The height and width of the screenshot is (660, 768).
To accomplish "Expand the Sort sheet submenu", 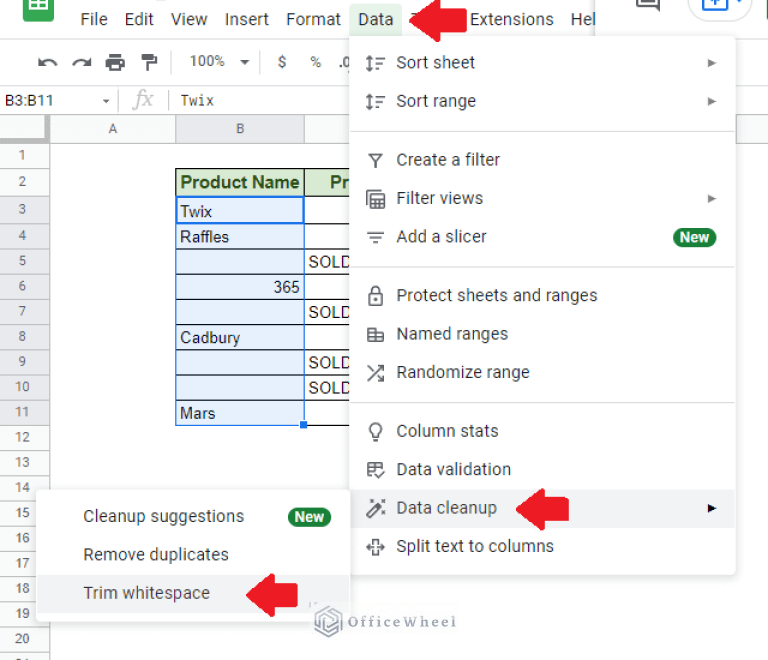I will [712, 63].
